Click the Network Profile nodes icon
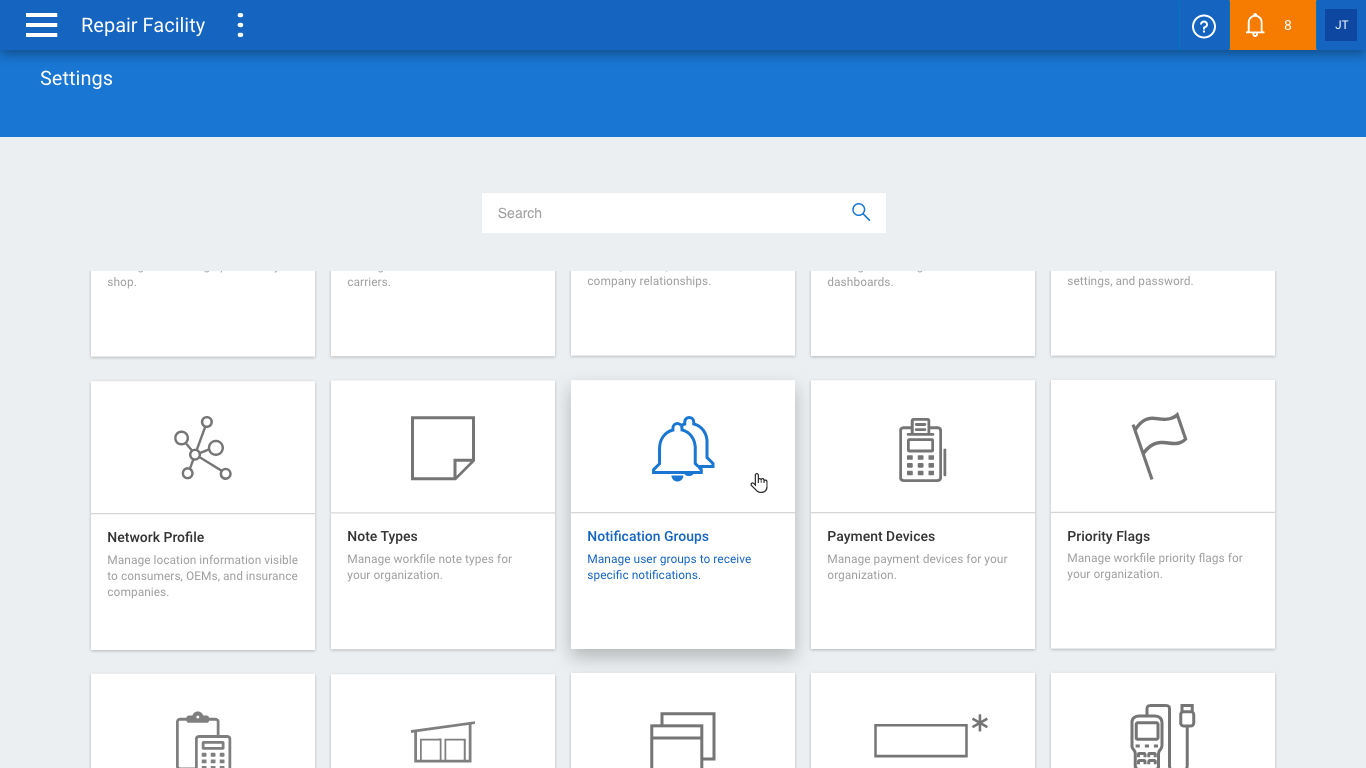1366x768 pixels. point(203,448)
